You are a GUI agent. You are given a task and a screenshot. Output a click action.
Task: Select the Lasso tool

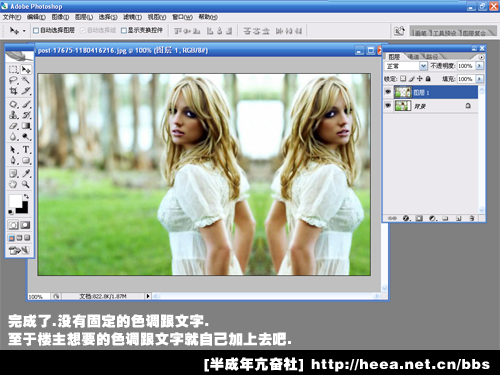[x=13, y=80]
